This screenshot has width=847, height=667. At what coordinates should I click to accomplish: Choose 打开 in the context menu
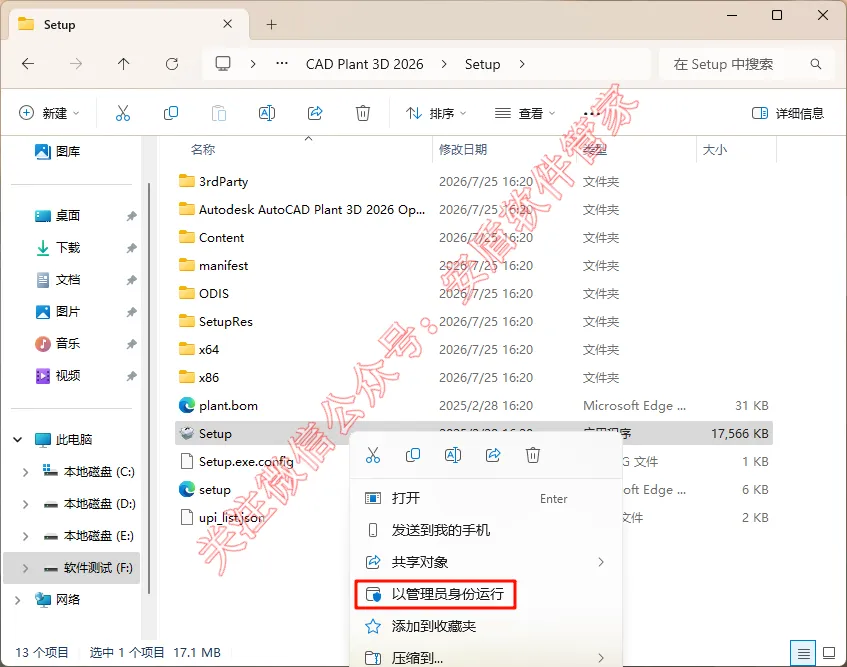[x=486, y=498]
